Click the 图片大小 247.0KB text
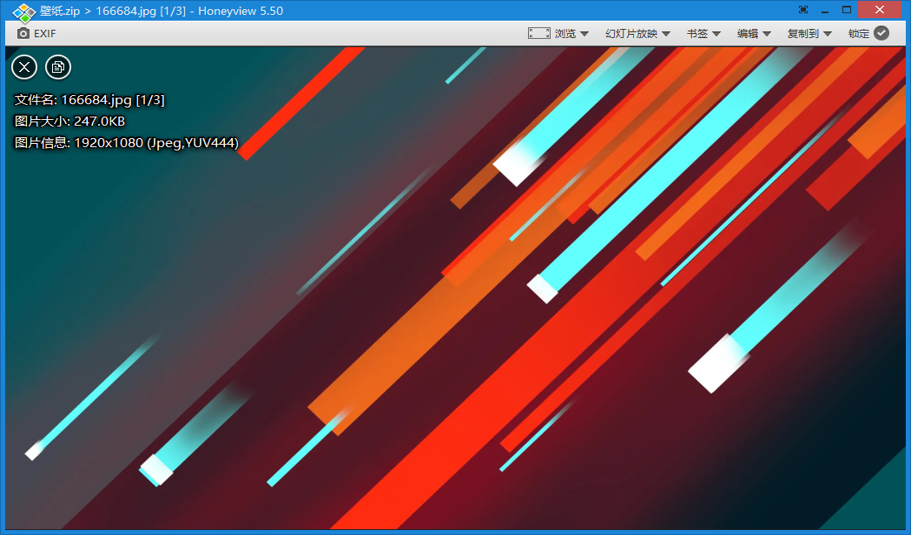Viewport: 911px width, 535px height. 70,121
